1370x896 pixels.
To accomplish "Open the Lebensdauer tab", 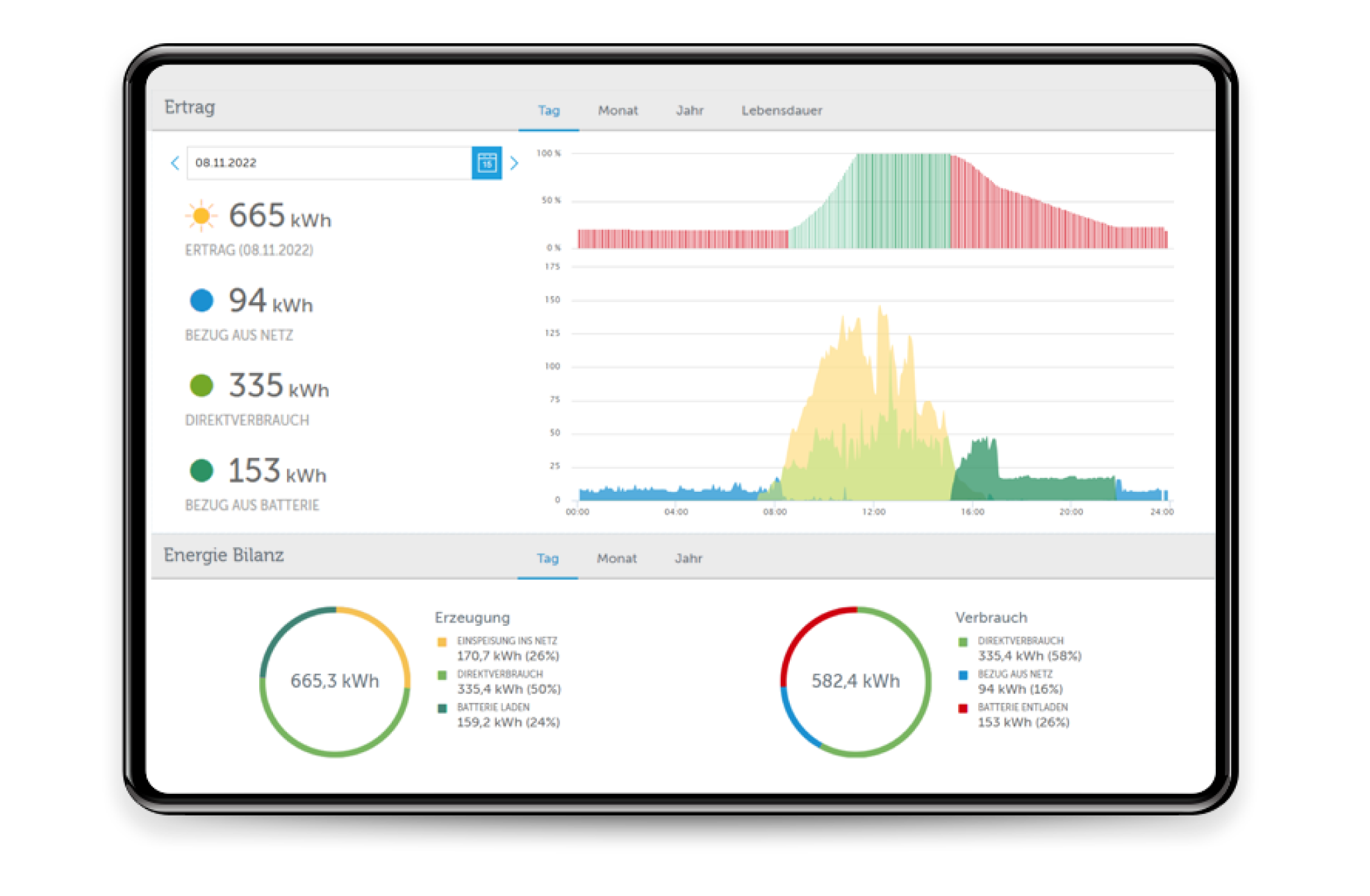I will coord(782,110).
